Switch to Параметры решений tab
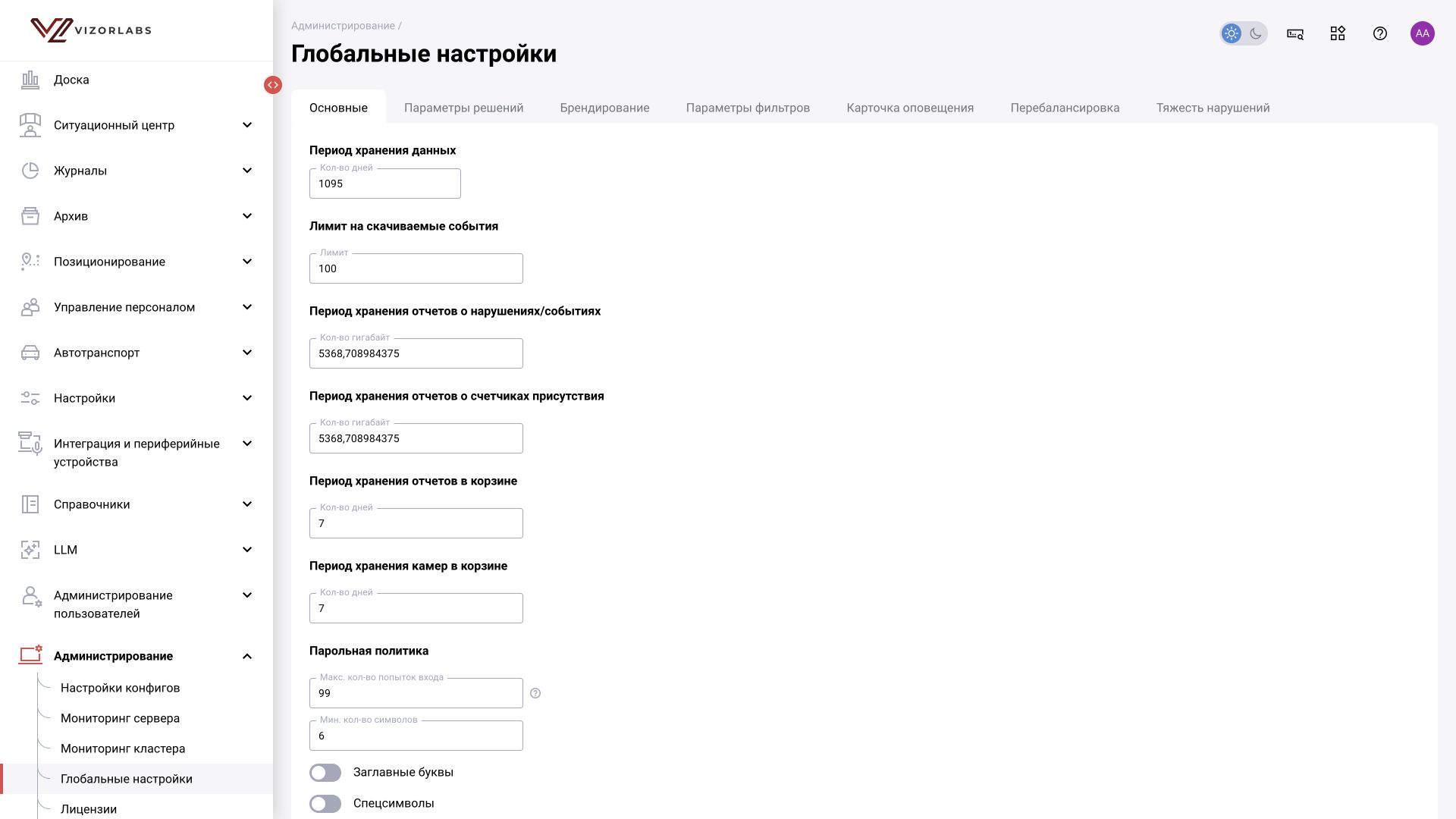 coord(464,108)
